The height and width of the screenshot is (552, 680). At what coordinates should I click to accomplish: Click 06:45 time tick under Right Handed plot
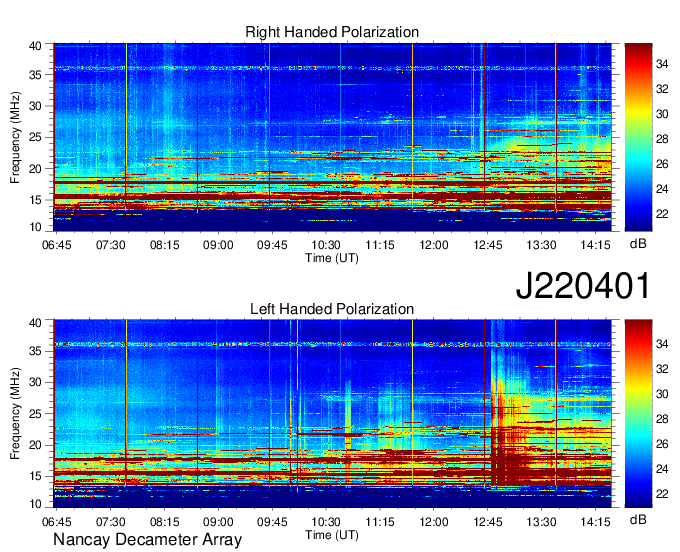point(57,245)
